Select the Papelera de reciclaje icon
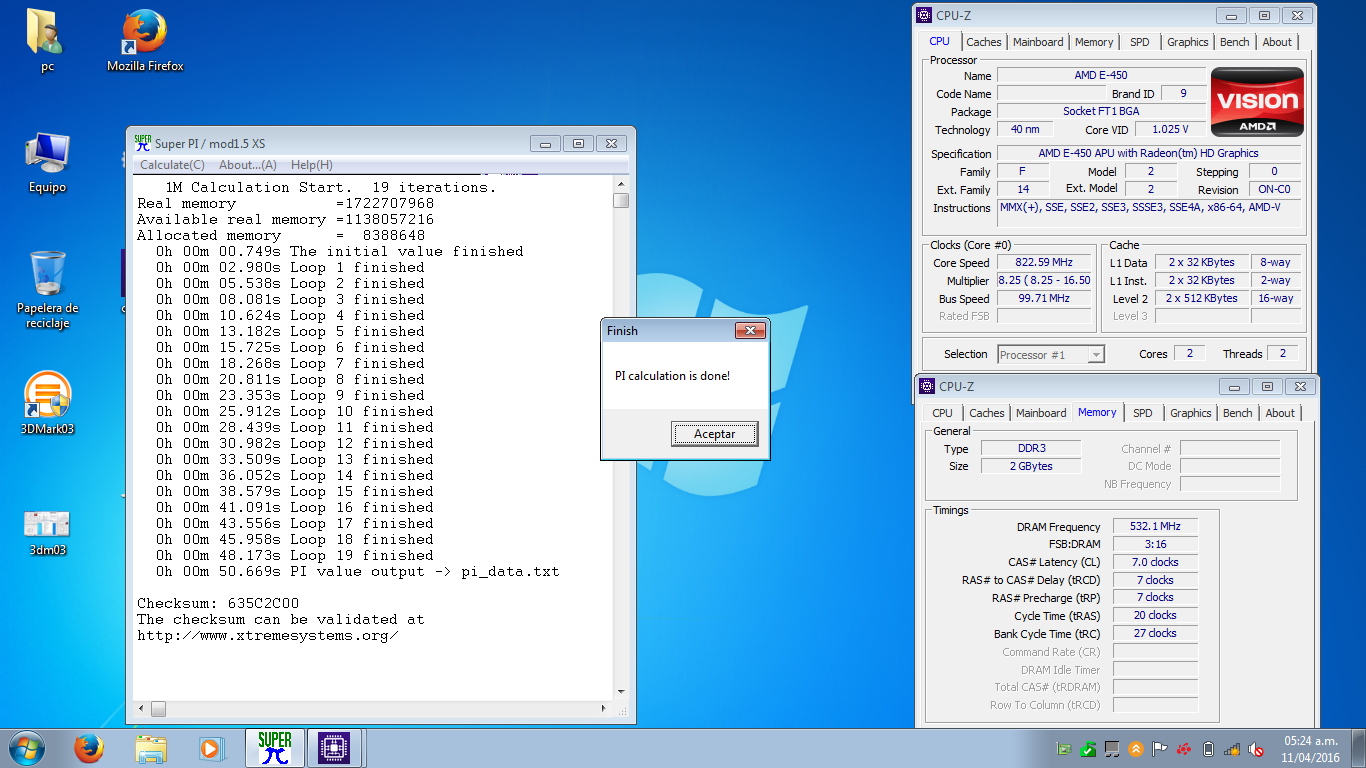 tap(47, 289)
